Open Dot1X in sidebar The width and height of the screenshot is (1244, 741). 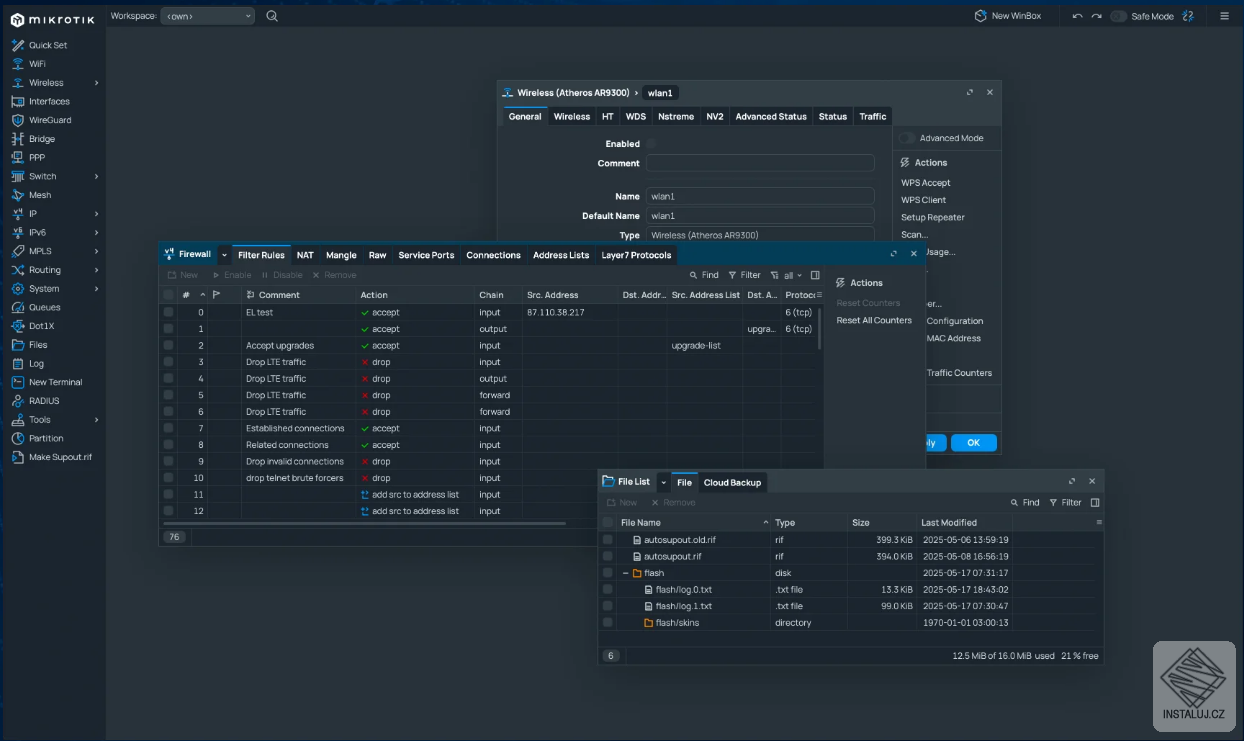[x=42, y=326]
